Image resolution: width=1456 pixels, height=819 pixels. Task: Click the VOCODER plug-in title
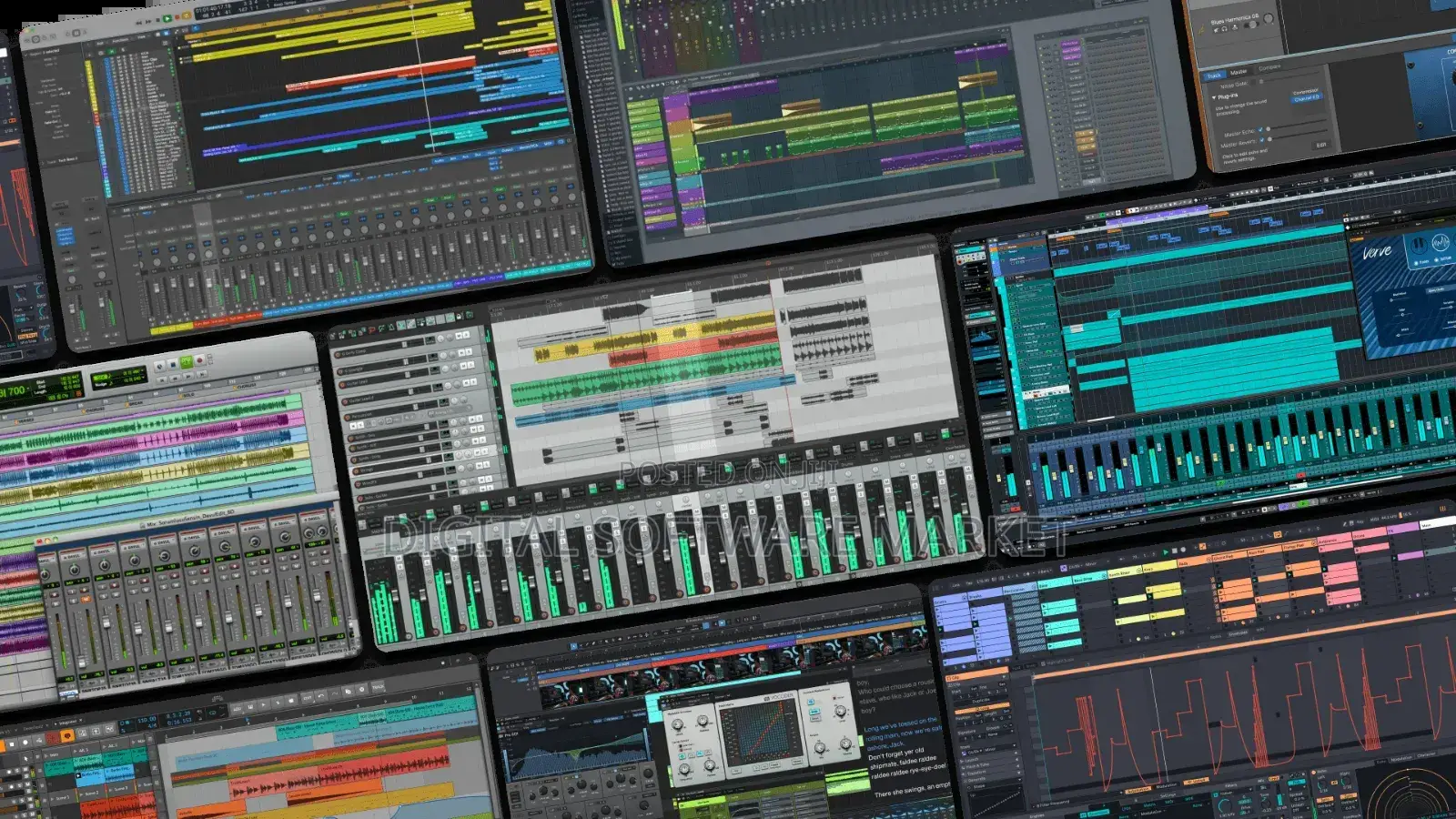tap(780, 697)
